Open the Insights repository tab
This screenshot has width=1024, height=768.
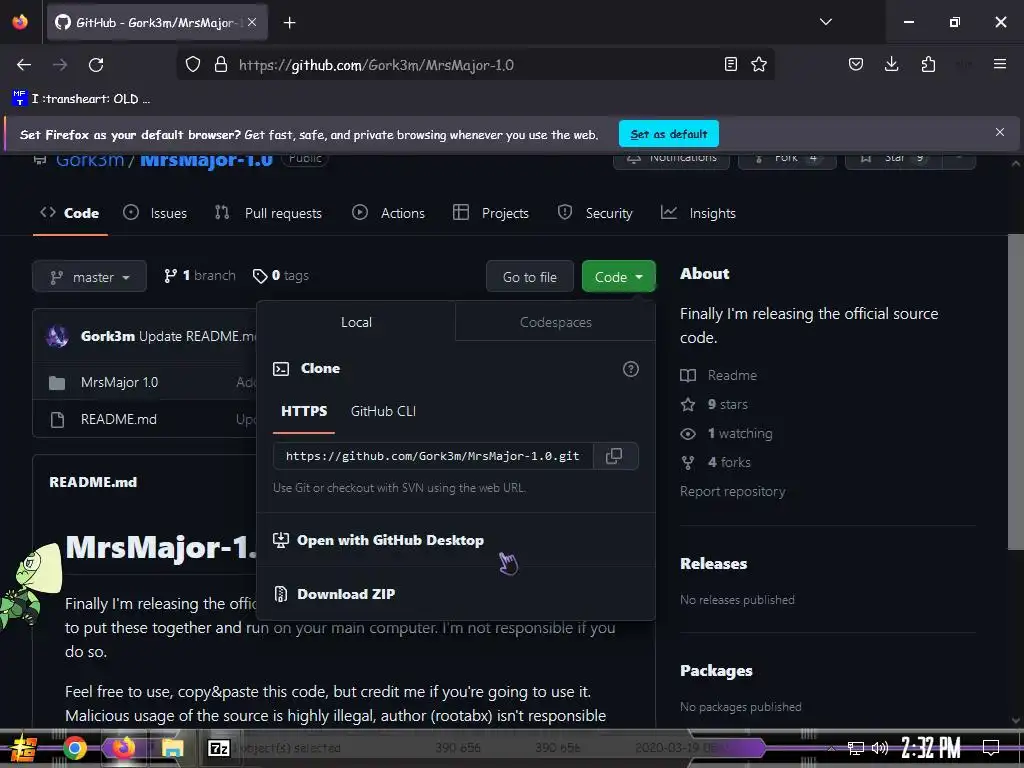click(x=698, y=213)
